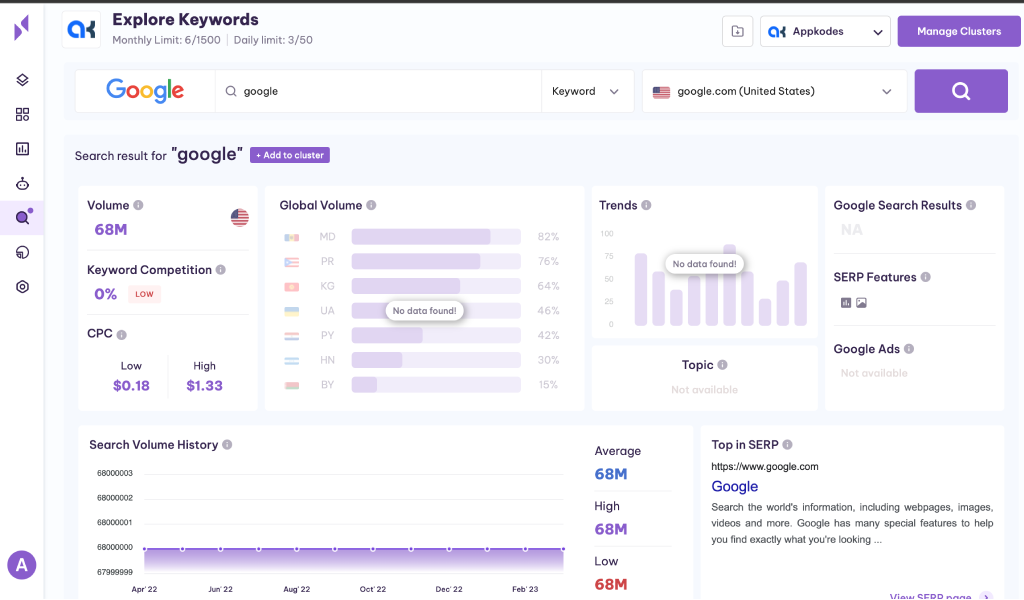Click the US flag in Volume card

click(x=240, y=217)
